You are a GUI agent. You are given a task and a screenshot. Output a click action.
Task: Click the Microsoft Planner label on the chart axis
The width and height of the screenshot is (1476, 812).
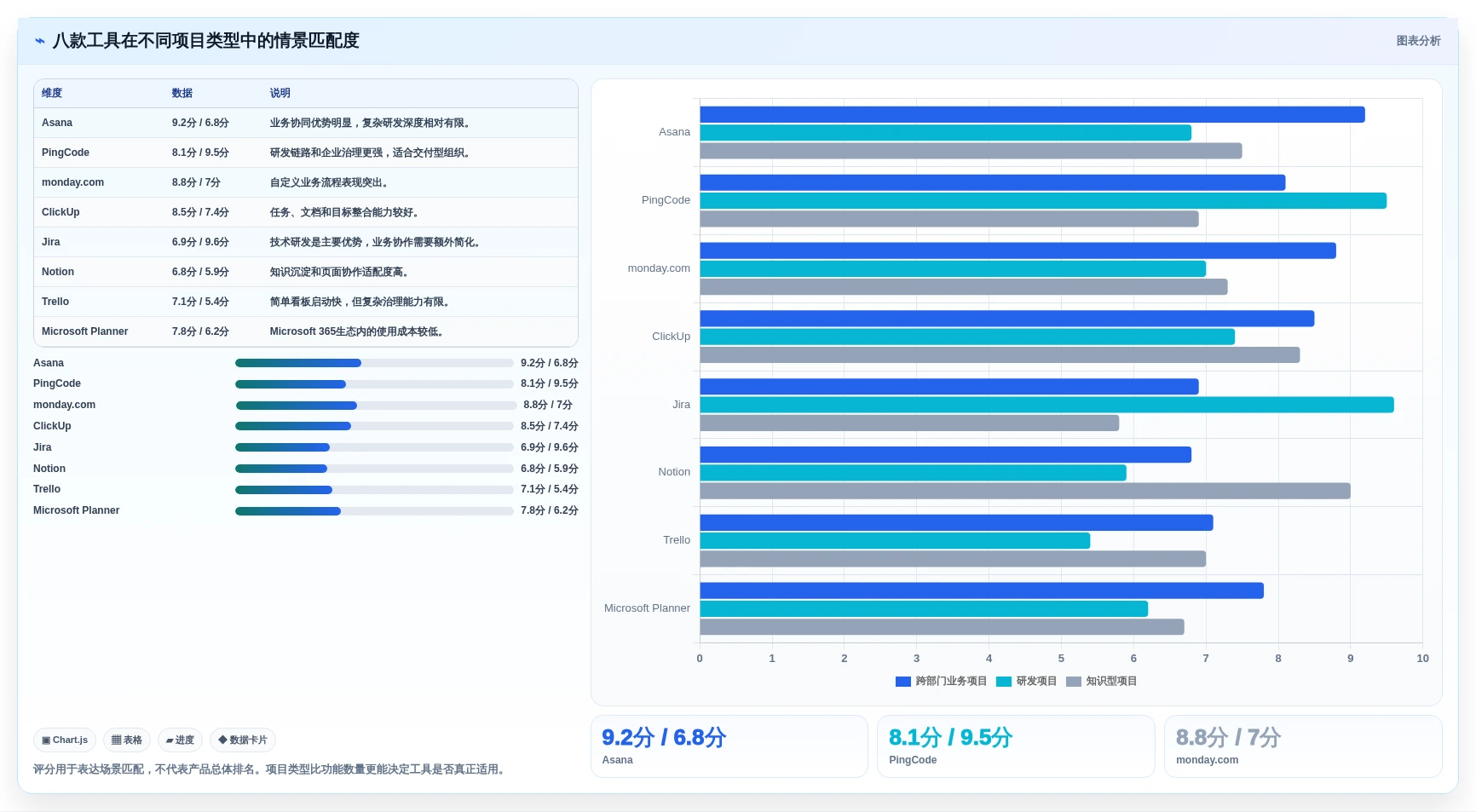pos(647,608)
